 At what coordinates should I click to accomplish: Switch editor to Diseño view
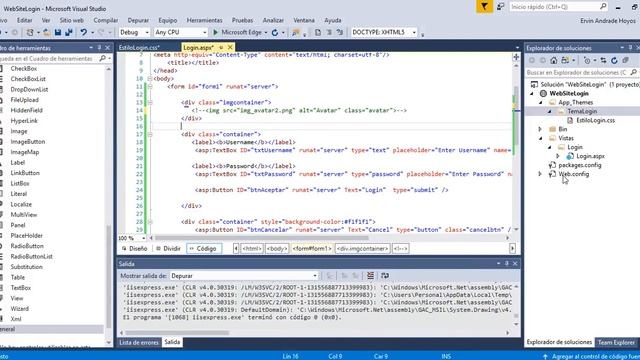(134, 249)
